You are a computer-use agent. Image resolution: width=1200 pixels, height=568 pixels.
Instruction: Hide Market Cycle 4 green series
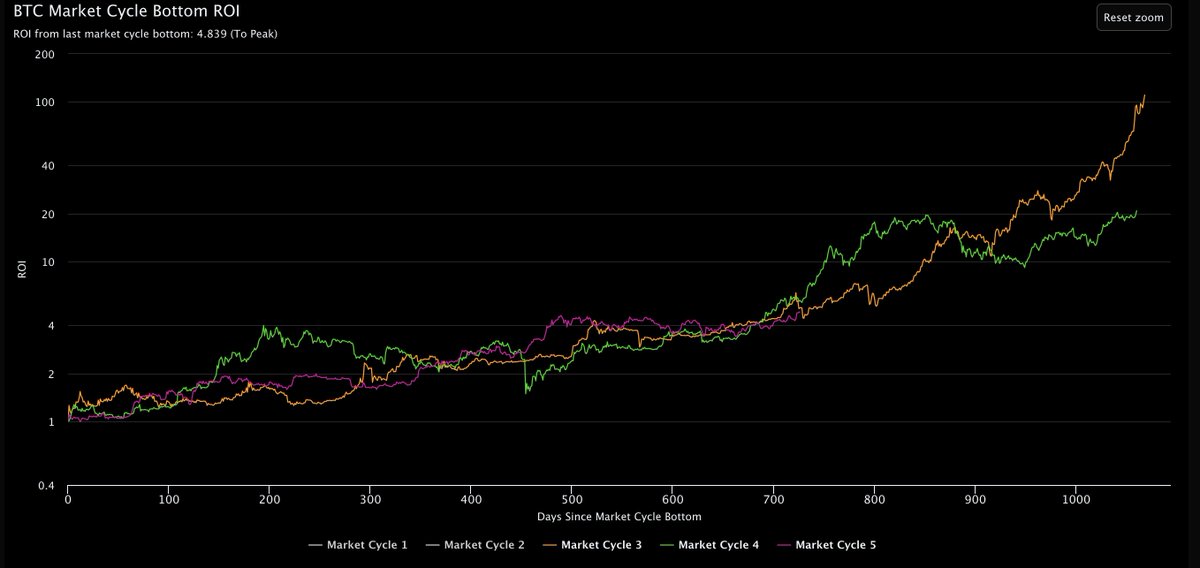coord(710,545)
